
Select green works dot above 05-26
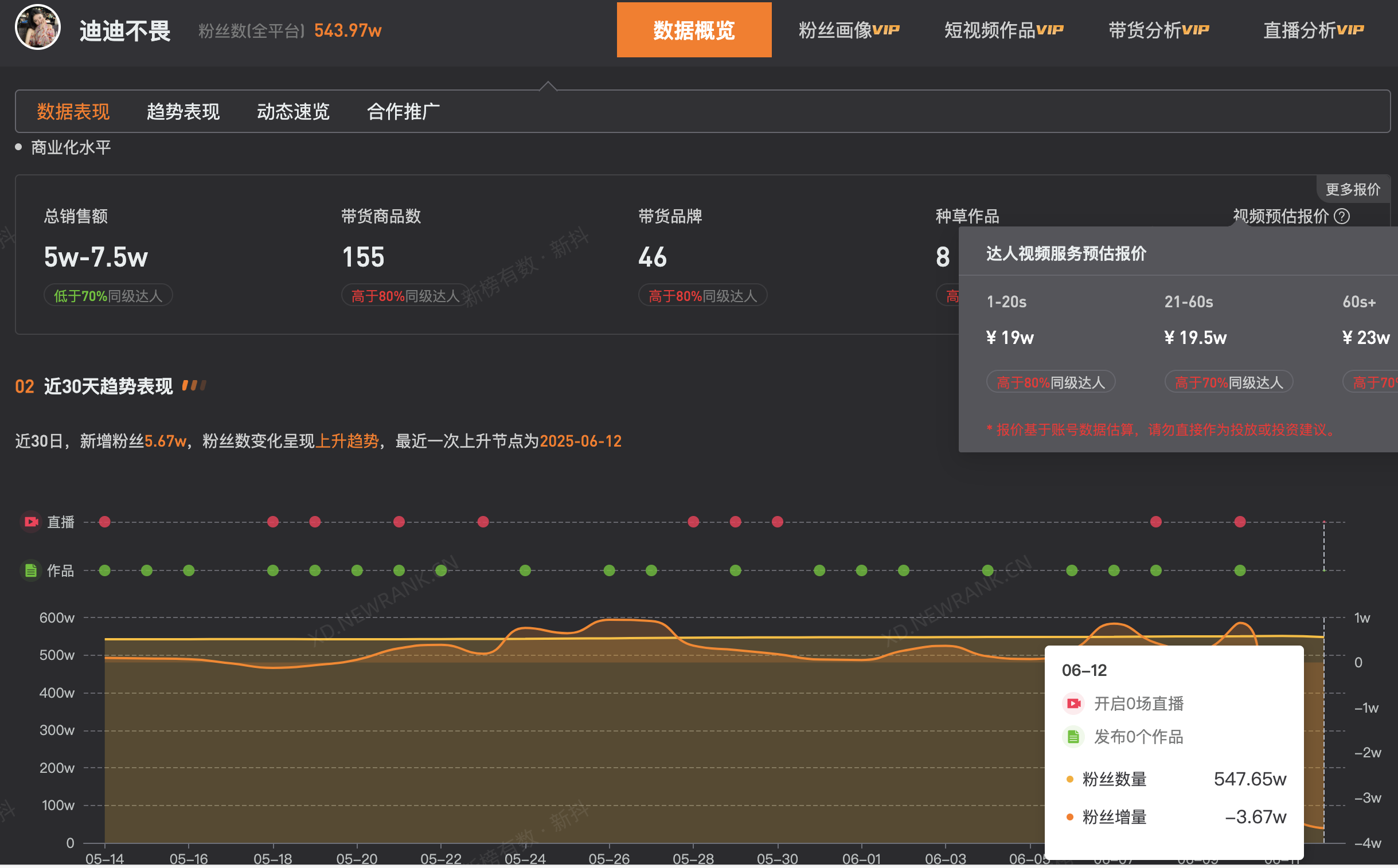(609, 570)
